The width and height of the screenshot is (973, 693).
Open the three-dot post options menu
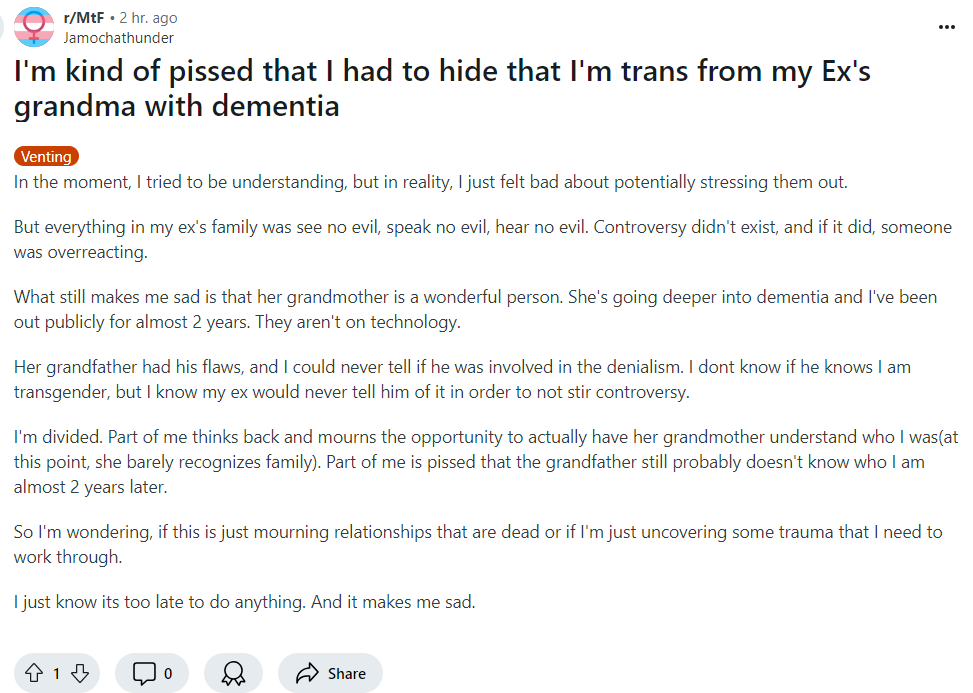(946, 27)
